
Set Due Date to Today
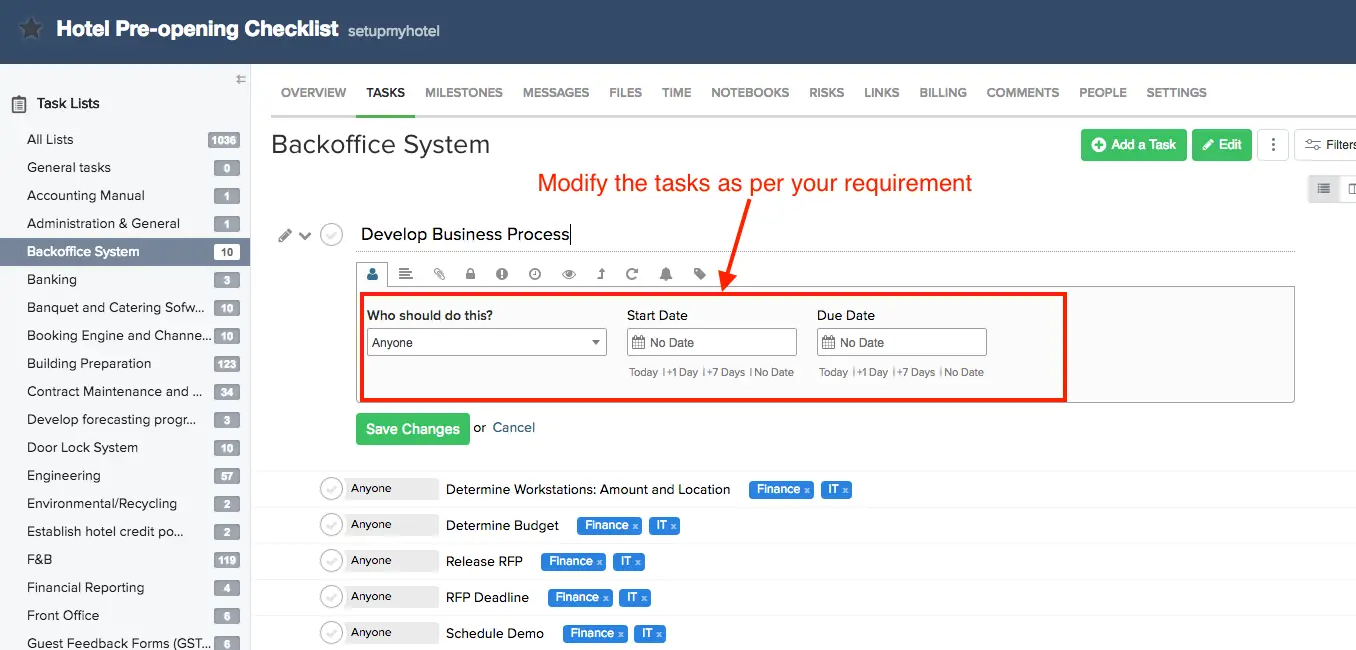833,372
